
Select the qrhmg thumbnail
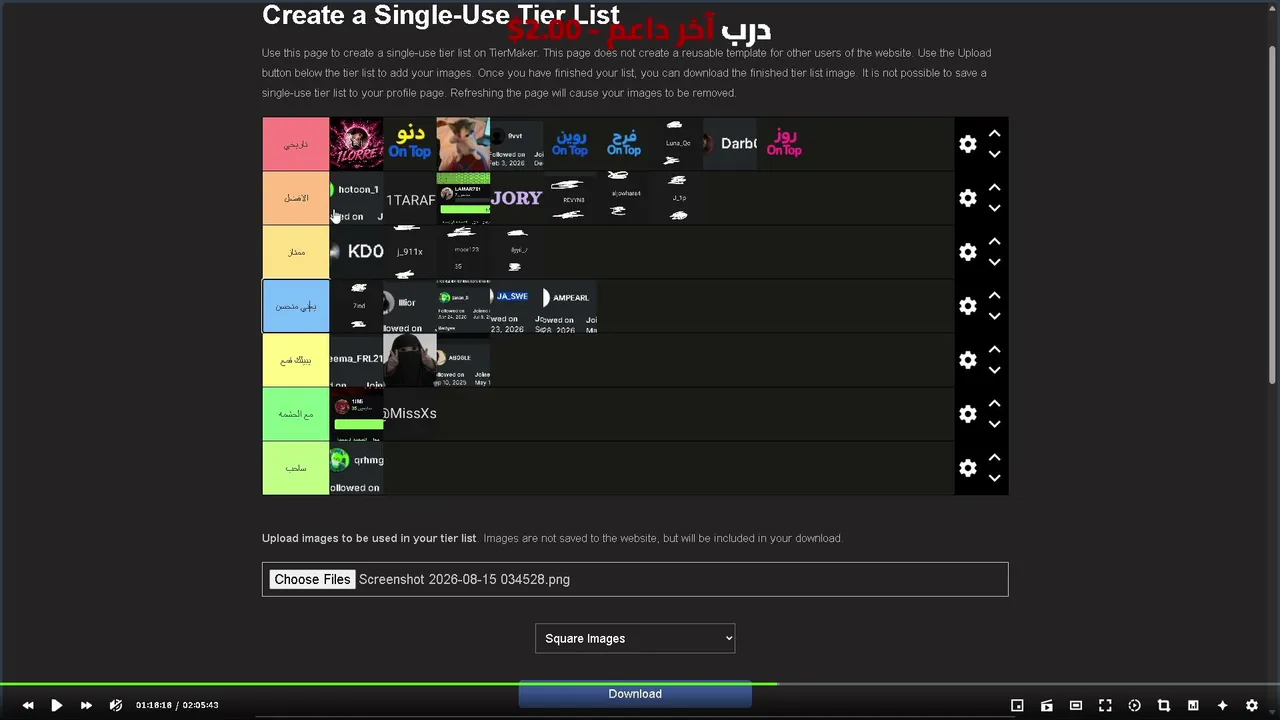357,468
